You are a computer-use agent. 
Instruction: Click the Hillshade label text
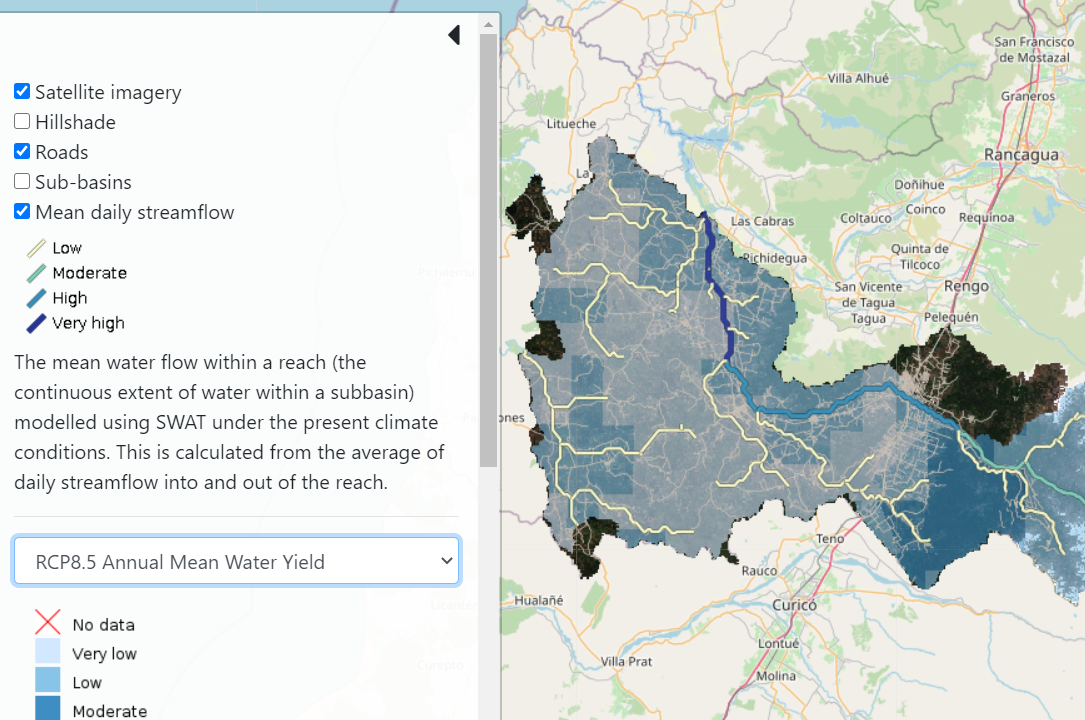75,122
